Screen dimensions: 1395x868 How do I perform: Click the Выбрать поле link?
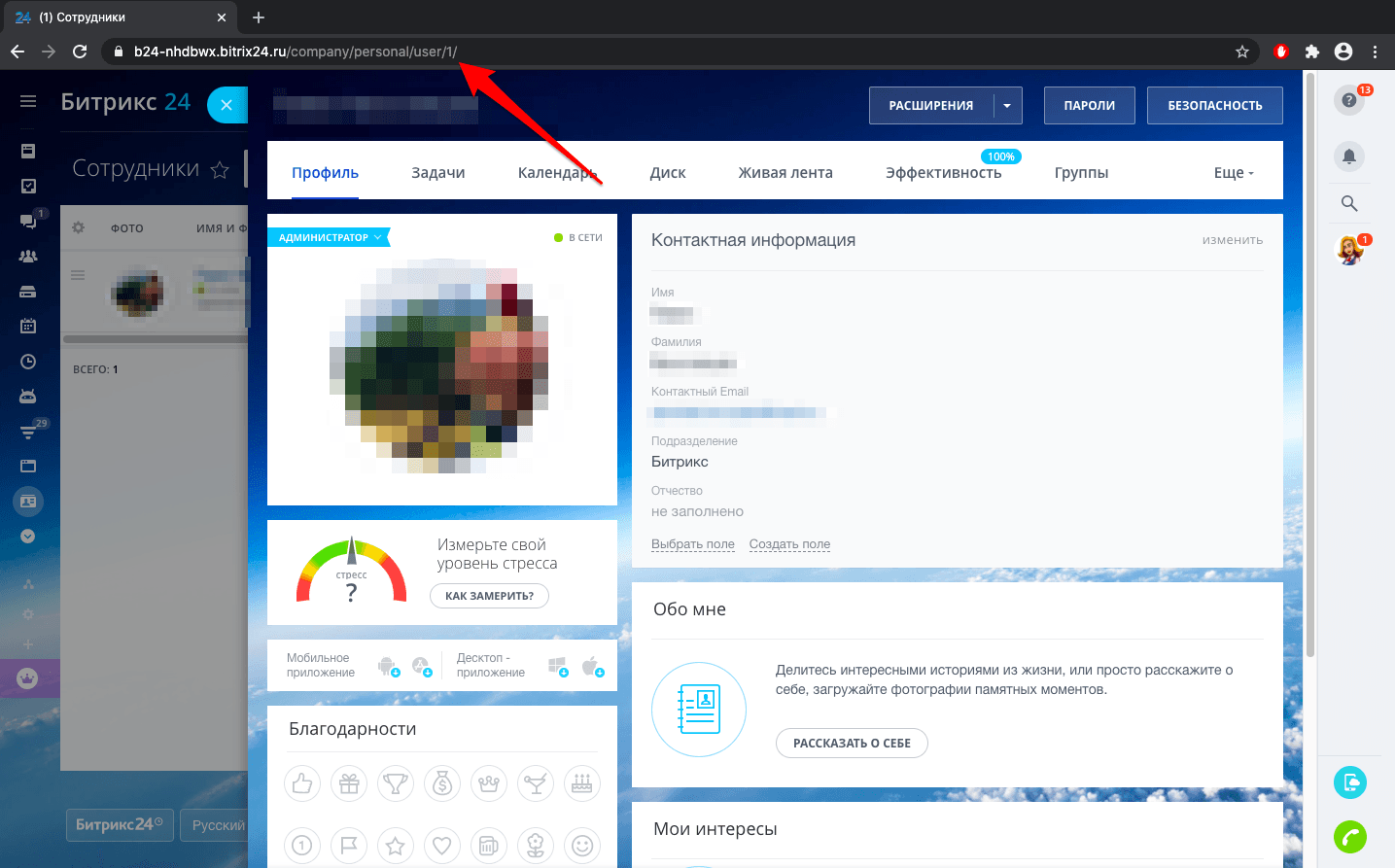tap(693, 544)
